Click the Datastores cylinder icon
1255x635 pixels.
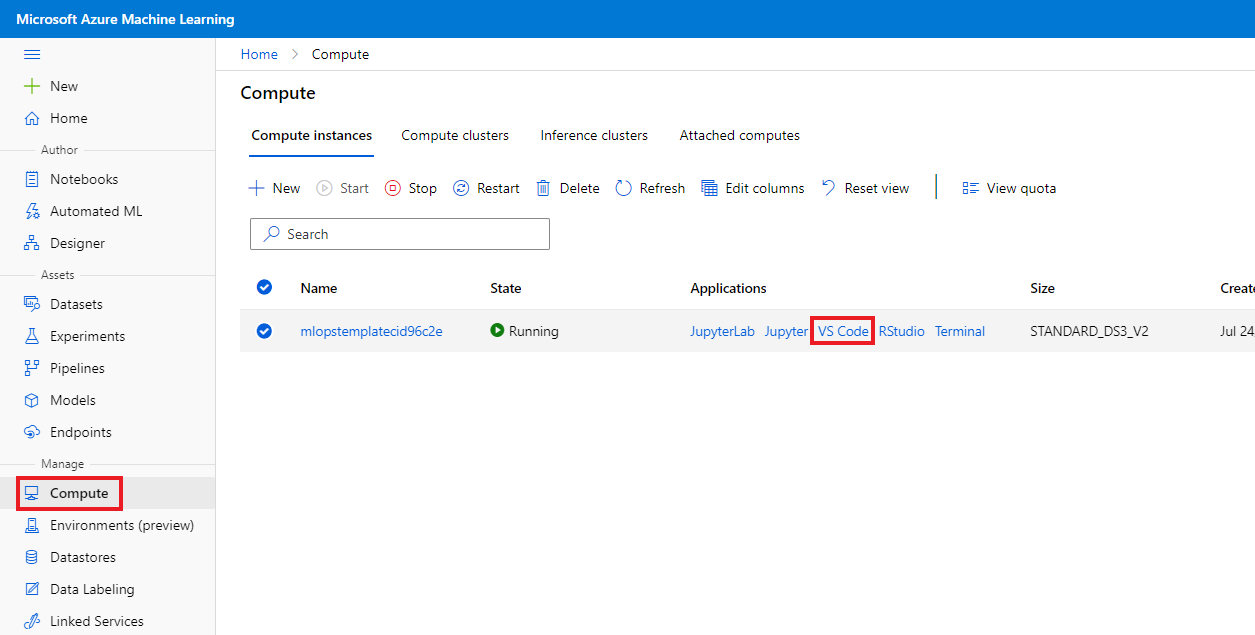tap(32, 557)
